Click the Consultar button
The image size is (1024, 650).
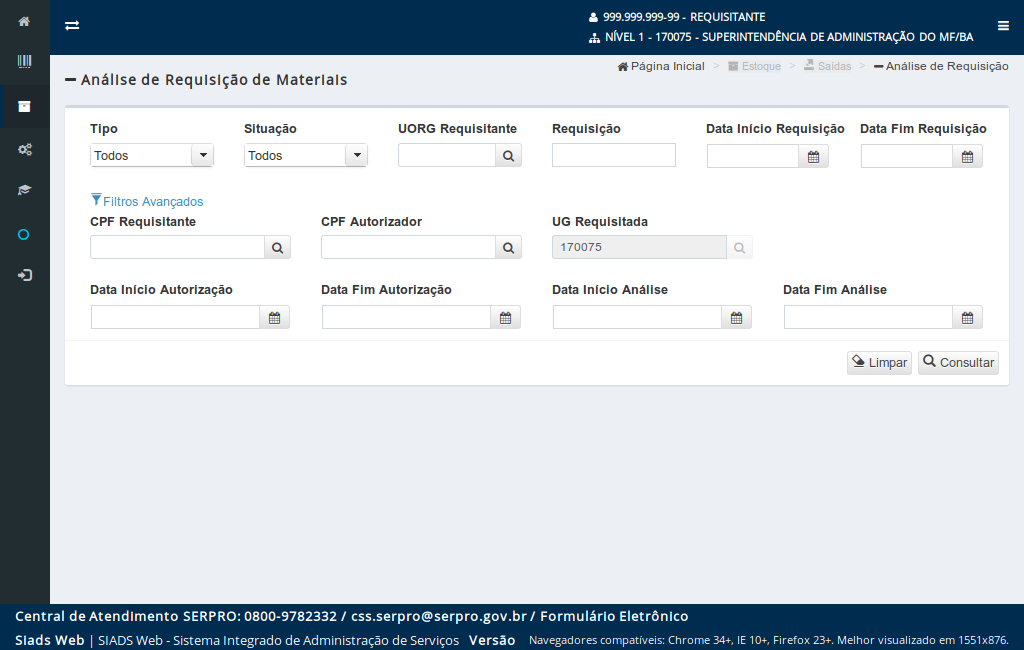[958, 363]
